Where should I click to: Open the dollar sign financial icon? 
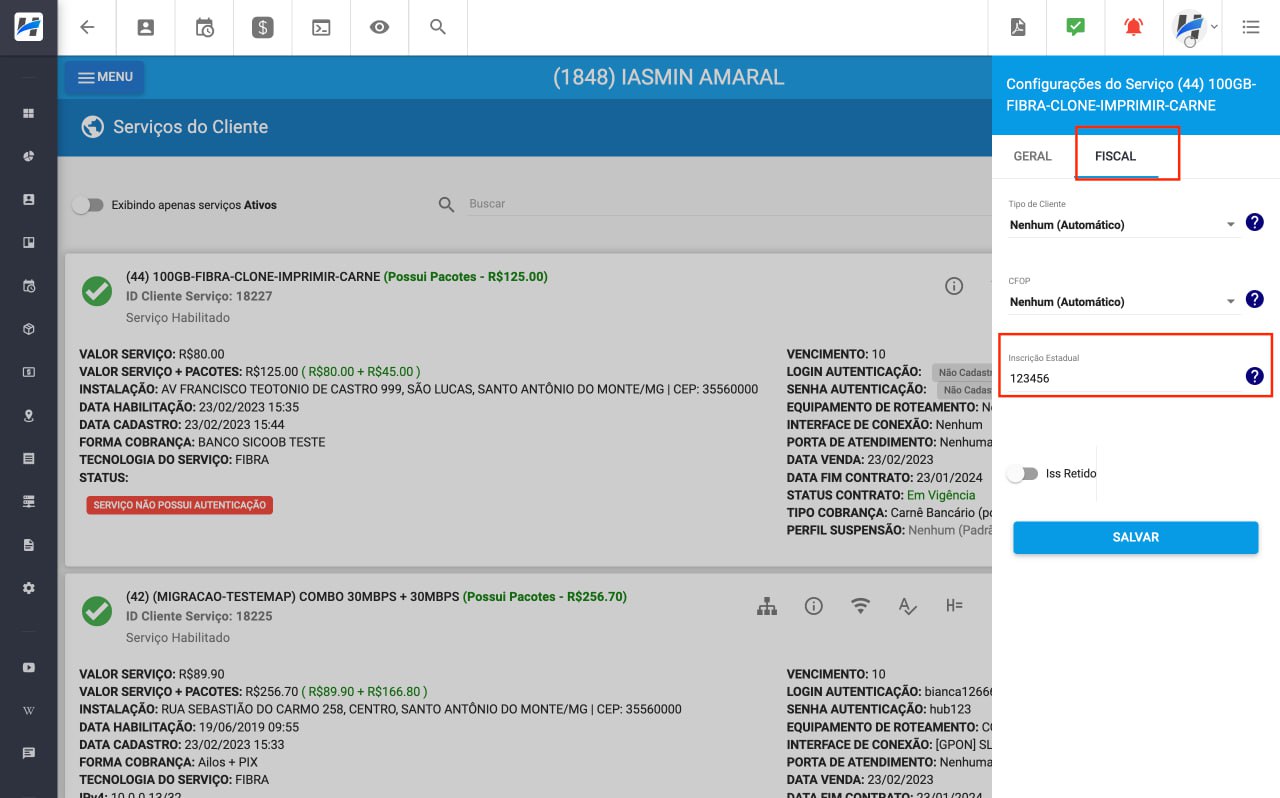(x=262, y=27)
